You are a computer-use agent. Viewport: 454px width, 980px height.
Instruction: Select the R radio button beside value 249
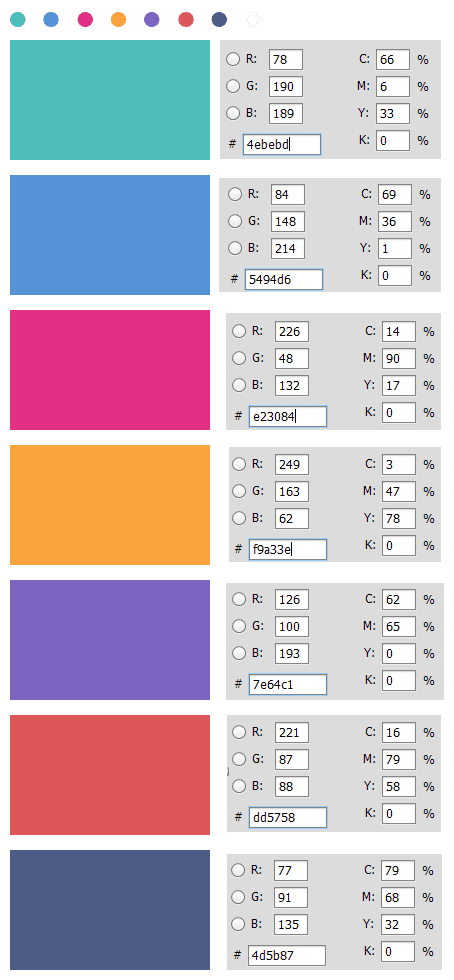point(239,464)
